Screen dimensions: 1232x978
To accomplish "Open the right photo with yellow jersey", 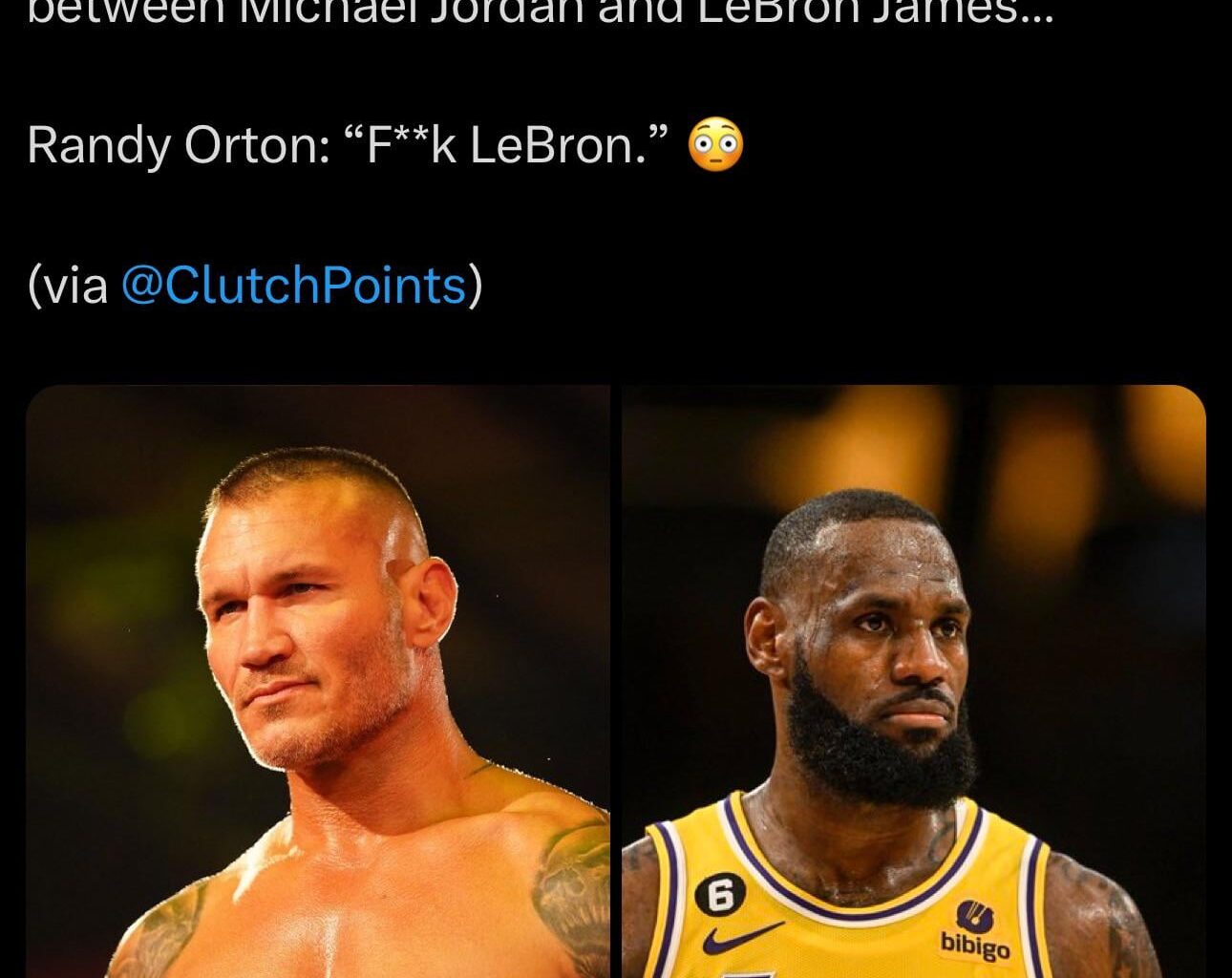I will (914, 681).
